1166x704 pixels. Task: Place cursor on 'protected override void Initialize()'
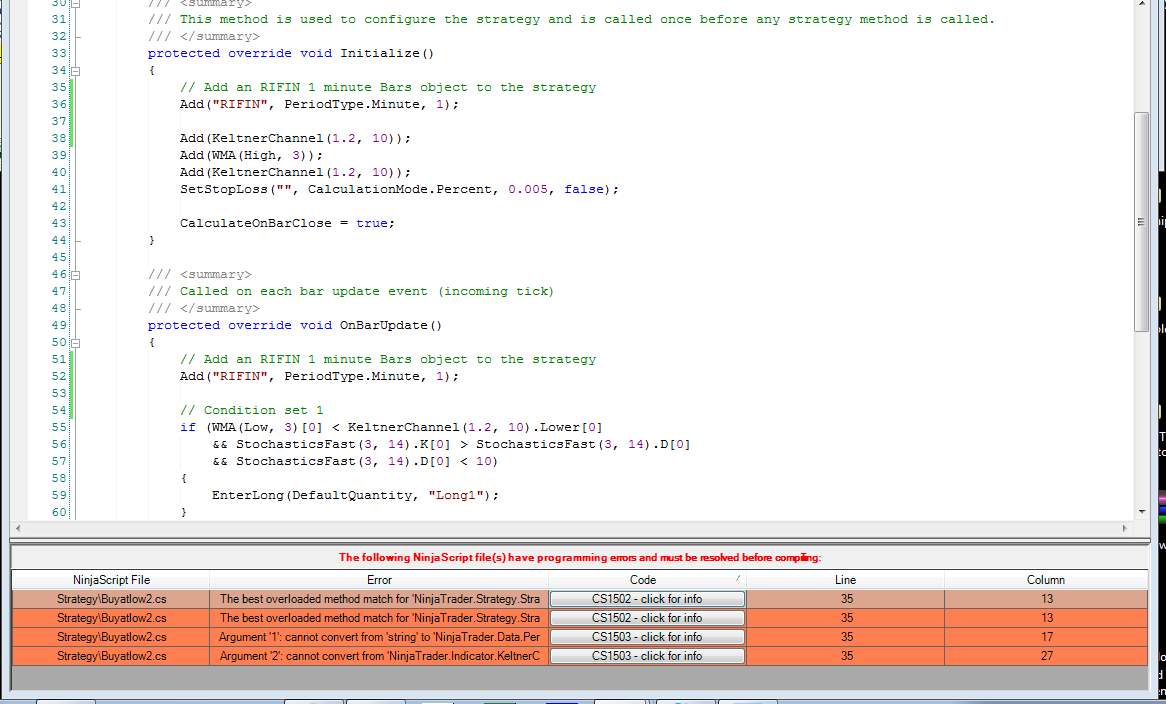click(x=291, y=54)
